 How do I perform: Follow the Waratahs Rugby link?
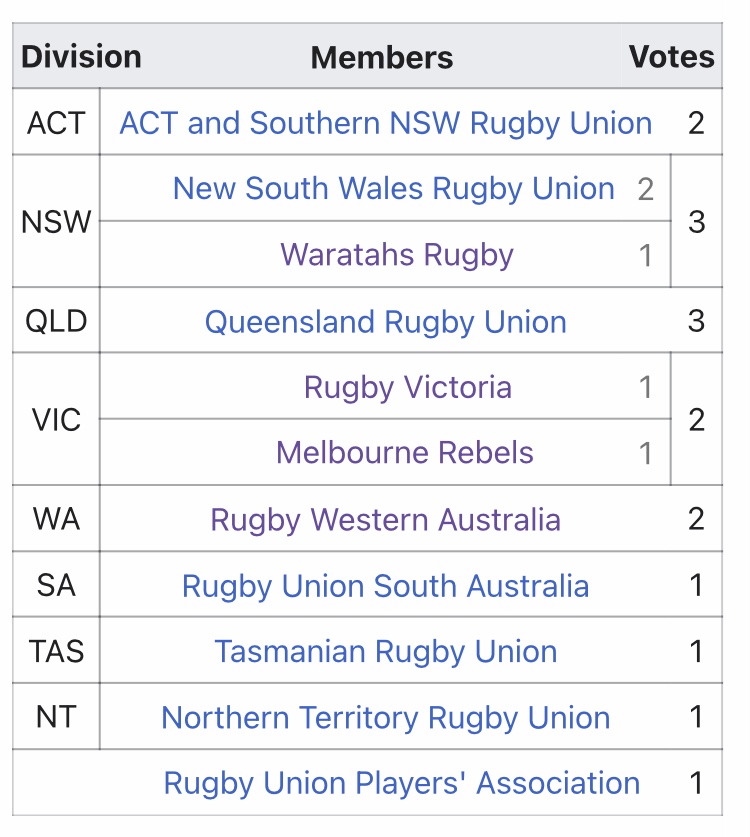[397, 255]
